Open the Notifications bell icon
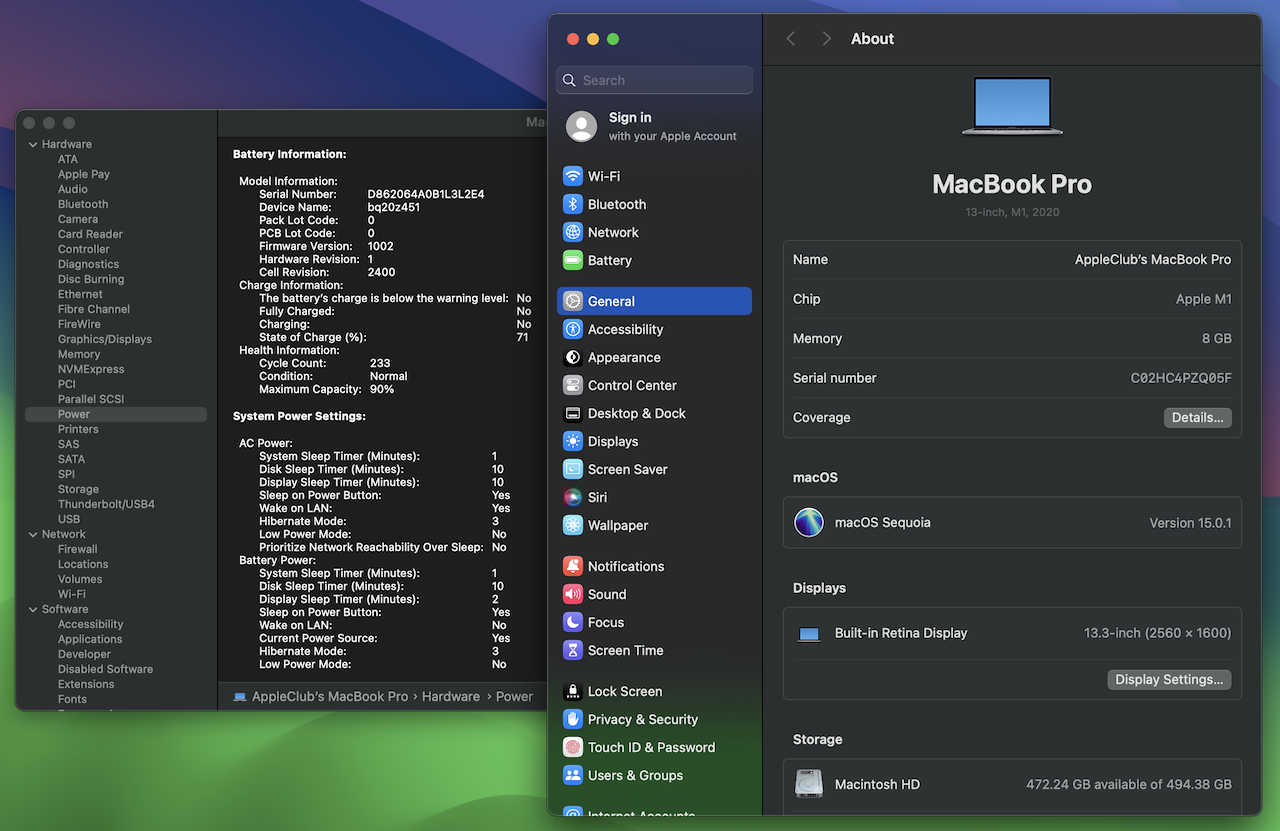 [573, 566]
